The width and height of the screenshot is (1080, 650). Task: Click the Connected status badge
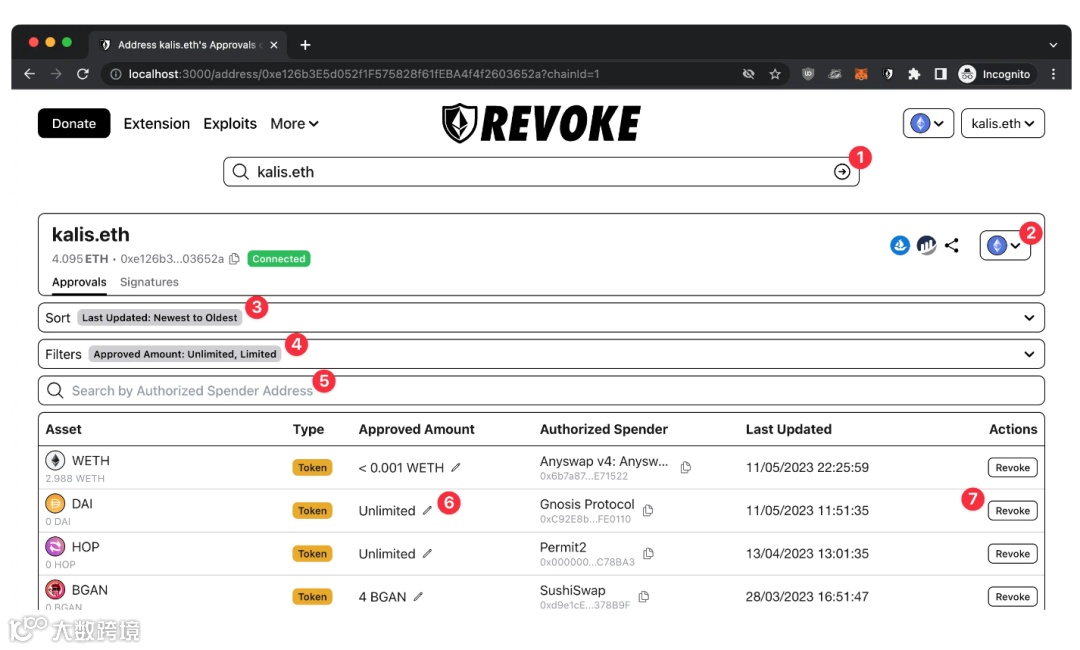coord(278,259)
